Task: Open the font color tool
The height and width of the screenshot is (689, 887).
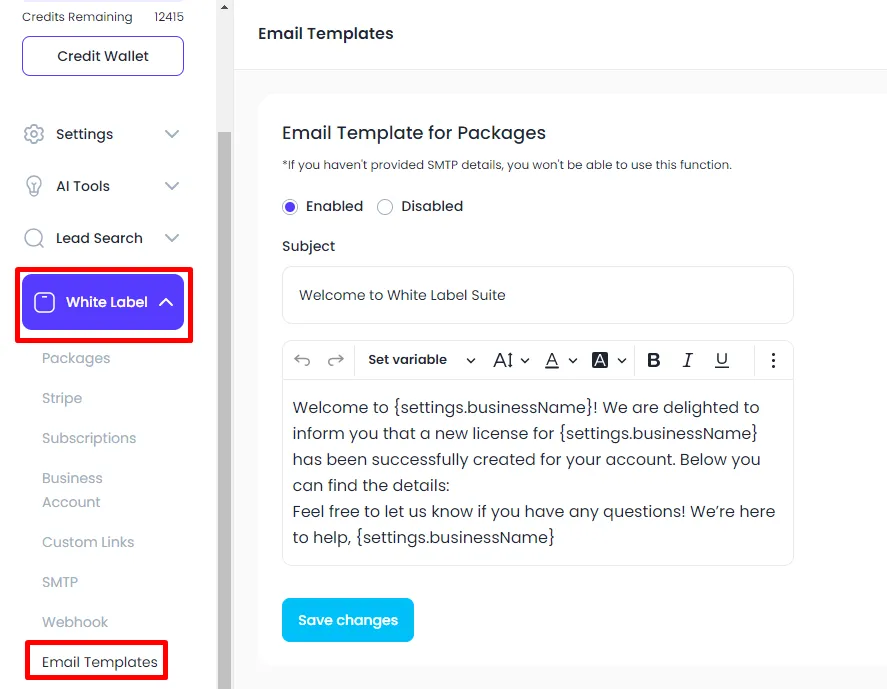Action: point(552,360)
